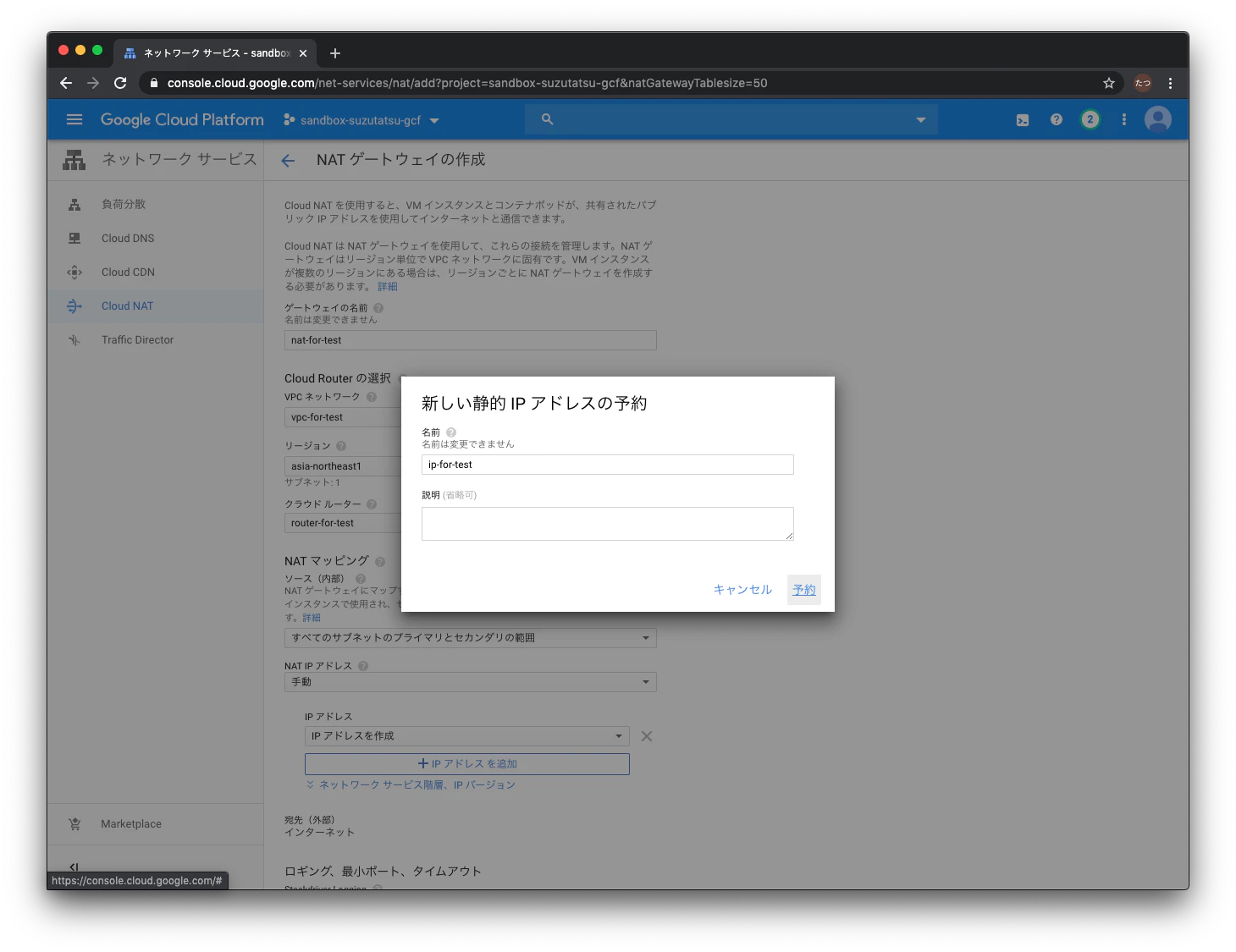Open the 詳細 link in description
Viewport: 1236px width, 952px height.
point(388,287)
